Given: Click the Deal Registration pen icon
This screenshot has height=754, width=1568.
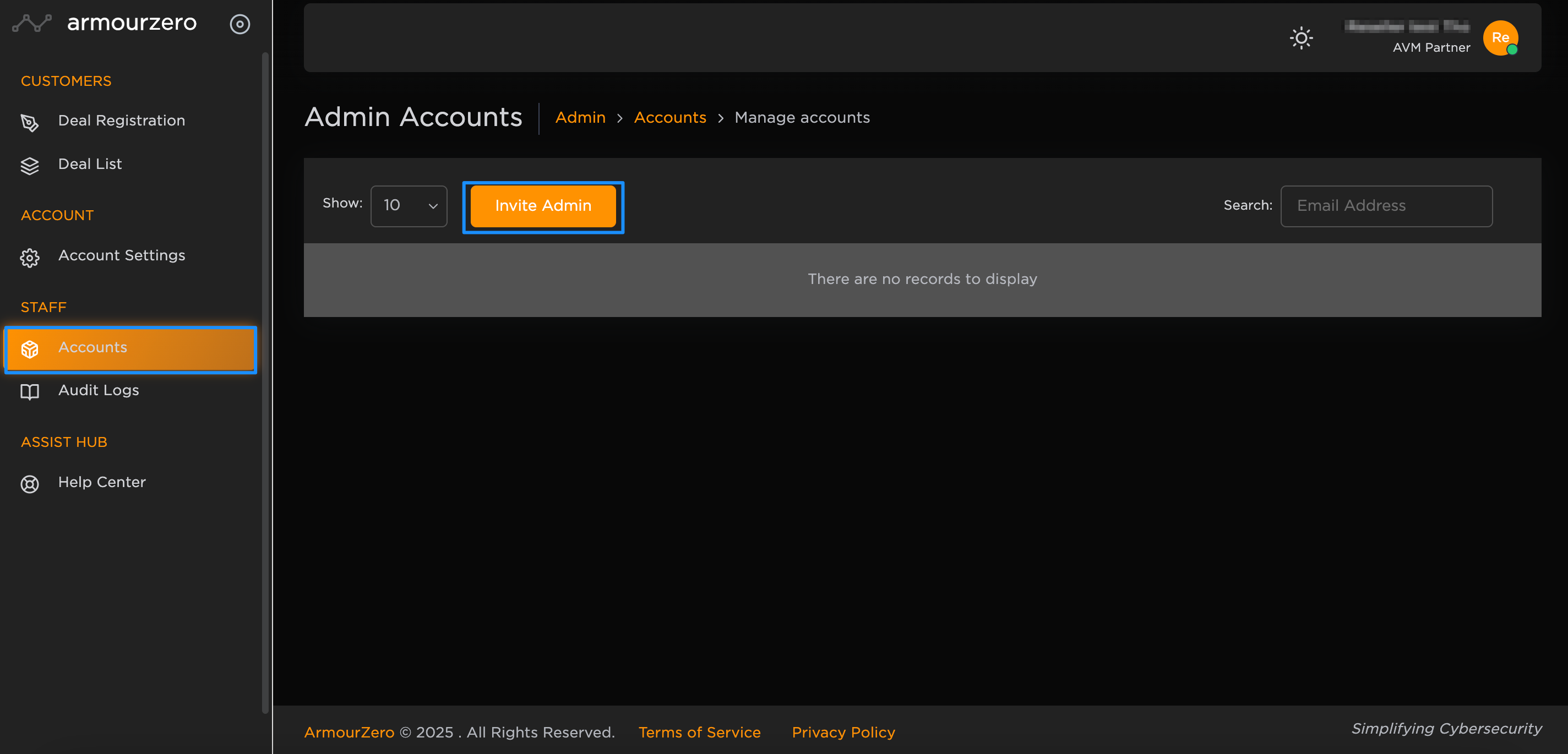Looking at the screenshot, I should [30, 122].
